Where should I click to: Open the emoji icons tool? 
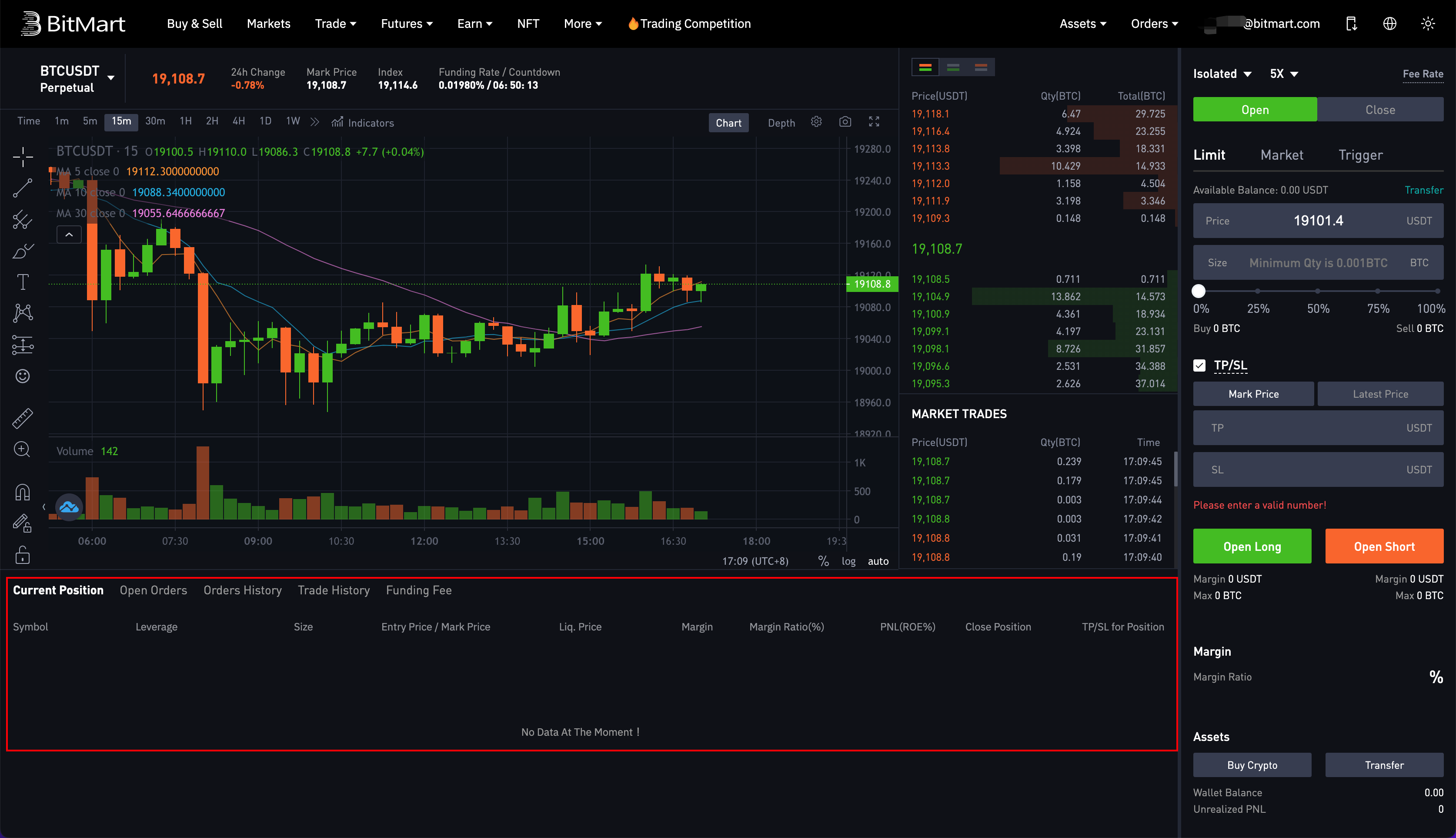coord(23,376)
